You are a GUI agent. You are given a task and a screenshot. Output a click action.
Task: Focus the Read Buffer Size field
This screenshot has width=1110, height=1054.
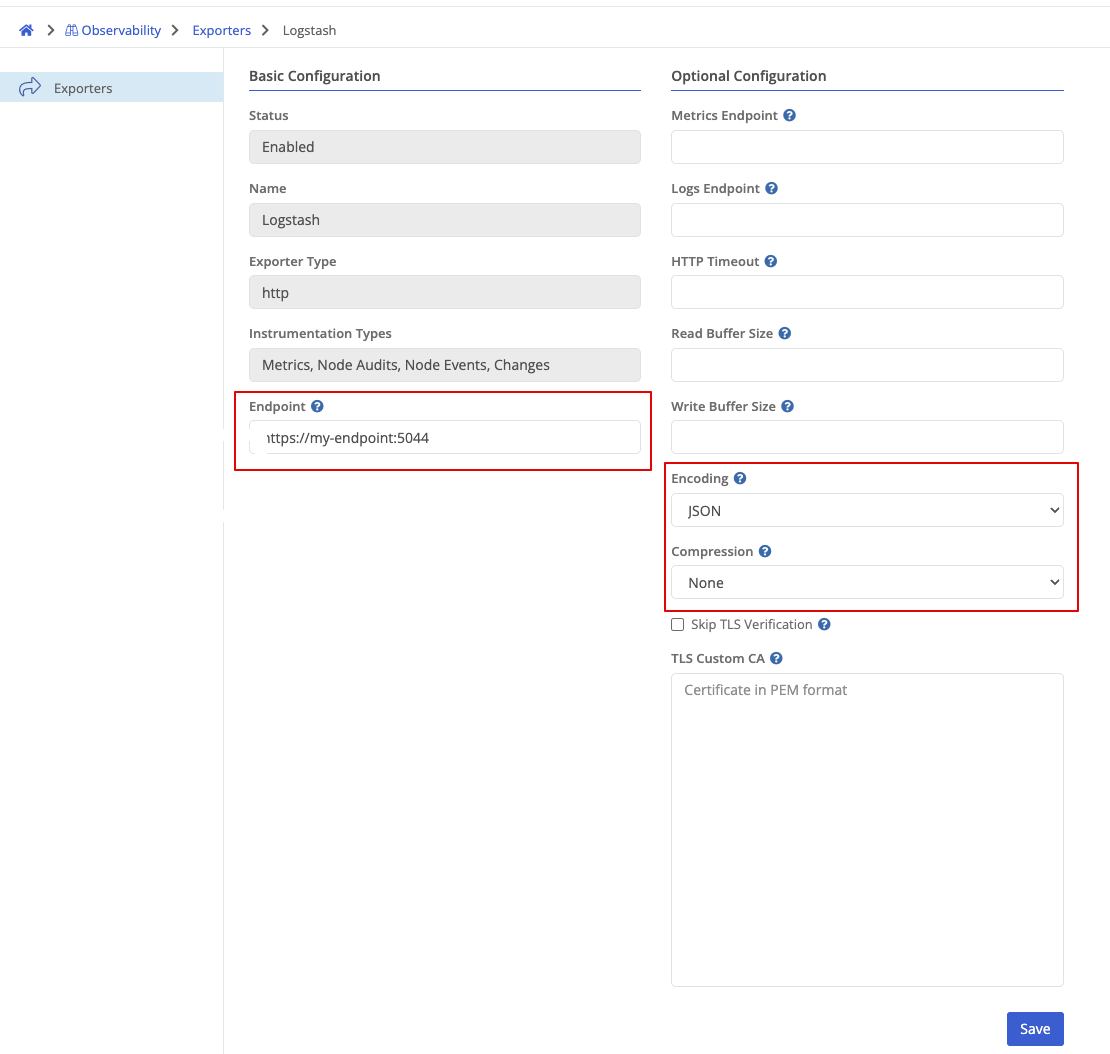867,365
